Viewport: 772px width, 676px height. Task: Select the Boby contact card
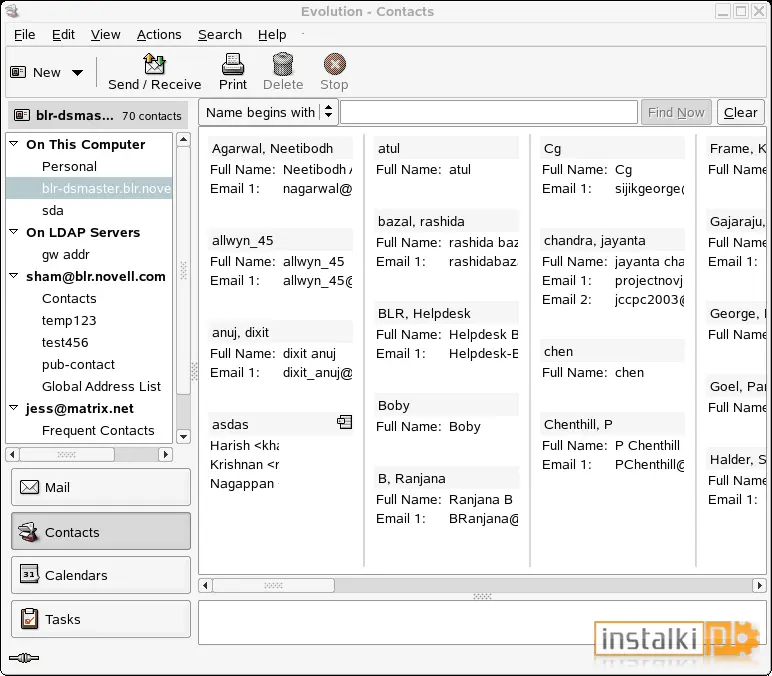(x=446, y=416)
